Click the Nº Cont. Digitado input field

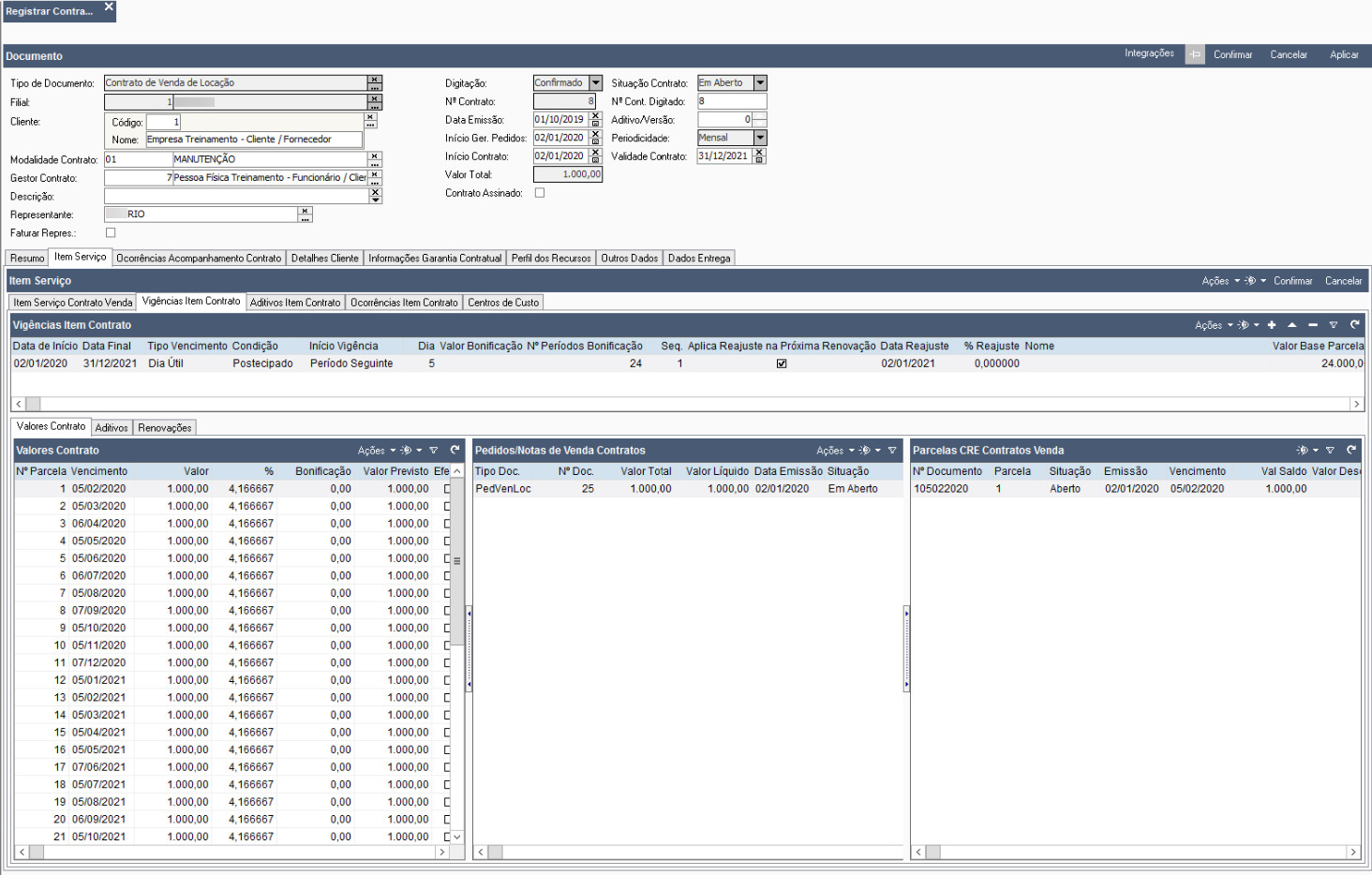tap(731, 101)
